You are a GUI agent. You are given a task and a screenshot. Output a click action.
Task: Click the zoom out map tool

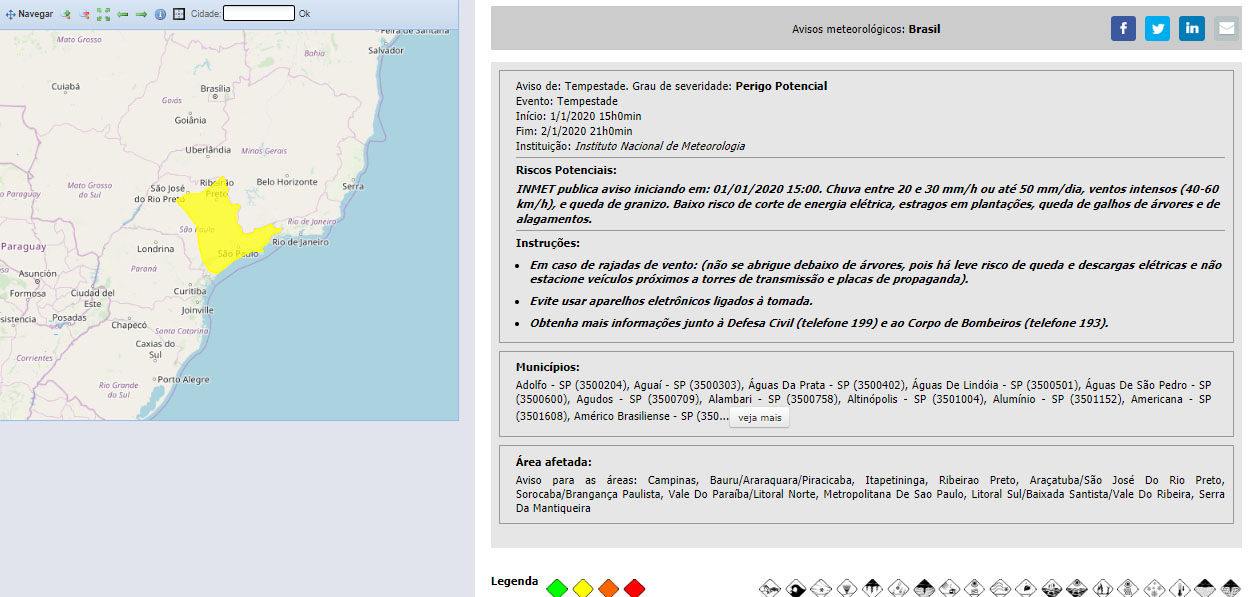pyautogui.click(x=85, y=14)
